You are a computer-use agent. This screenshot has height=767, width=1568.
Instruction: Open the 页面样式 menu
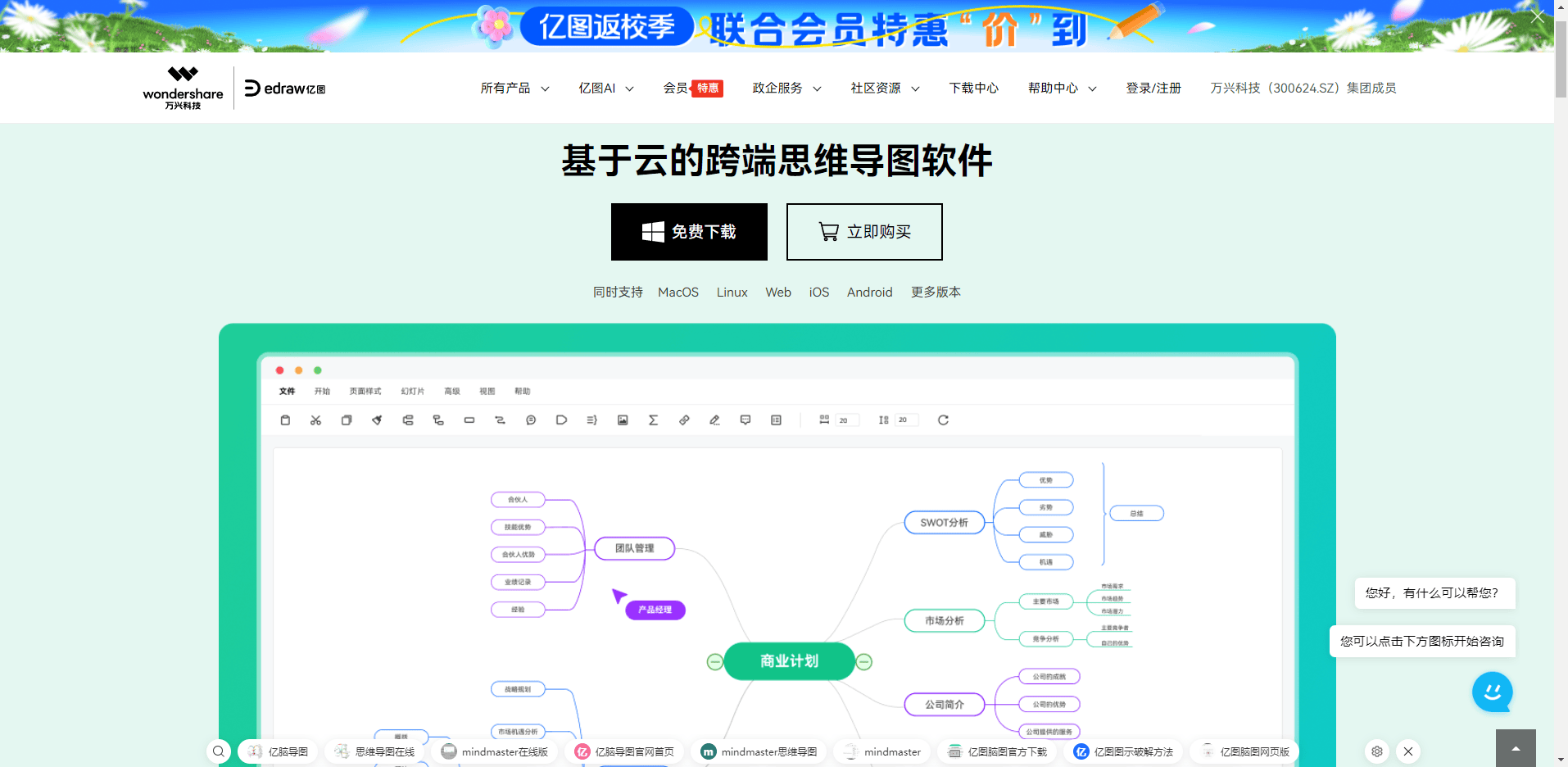click(364, 391)
